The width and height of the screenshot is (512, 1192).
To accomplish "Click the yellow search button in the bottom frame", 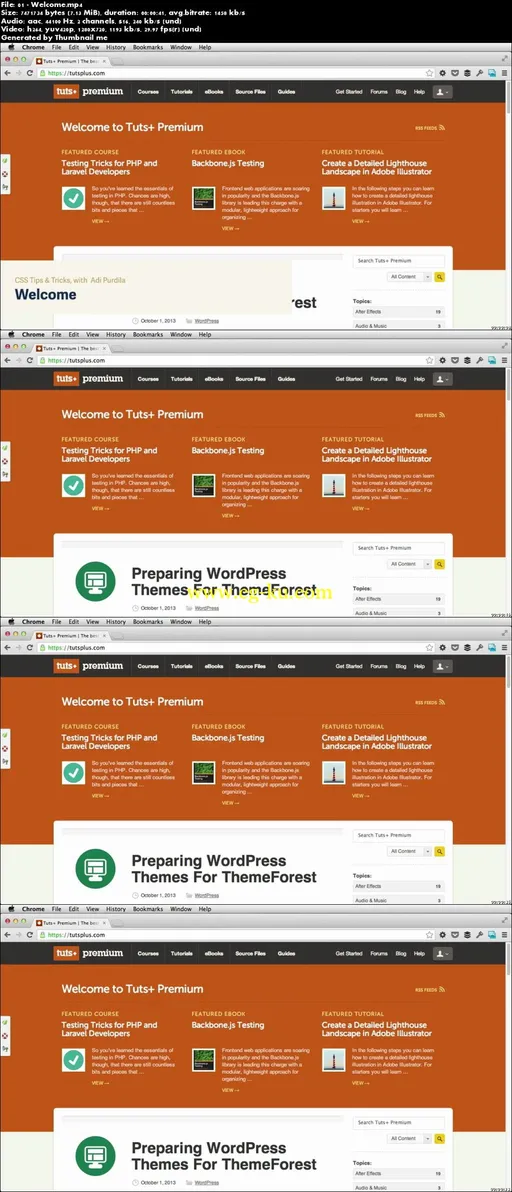I will click(439, 1139).
